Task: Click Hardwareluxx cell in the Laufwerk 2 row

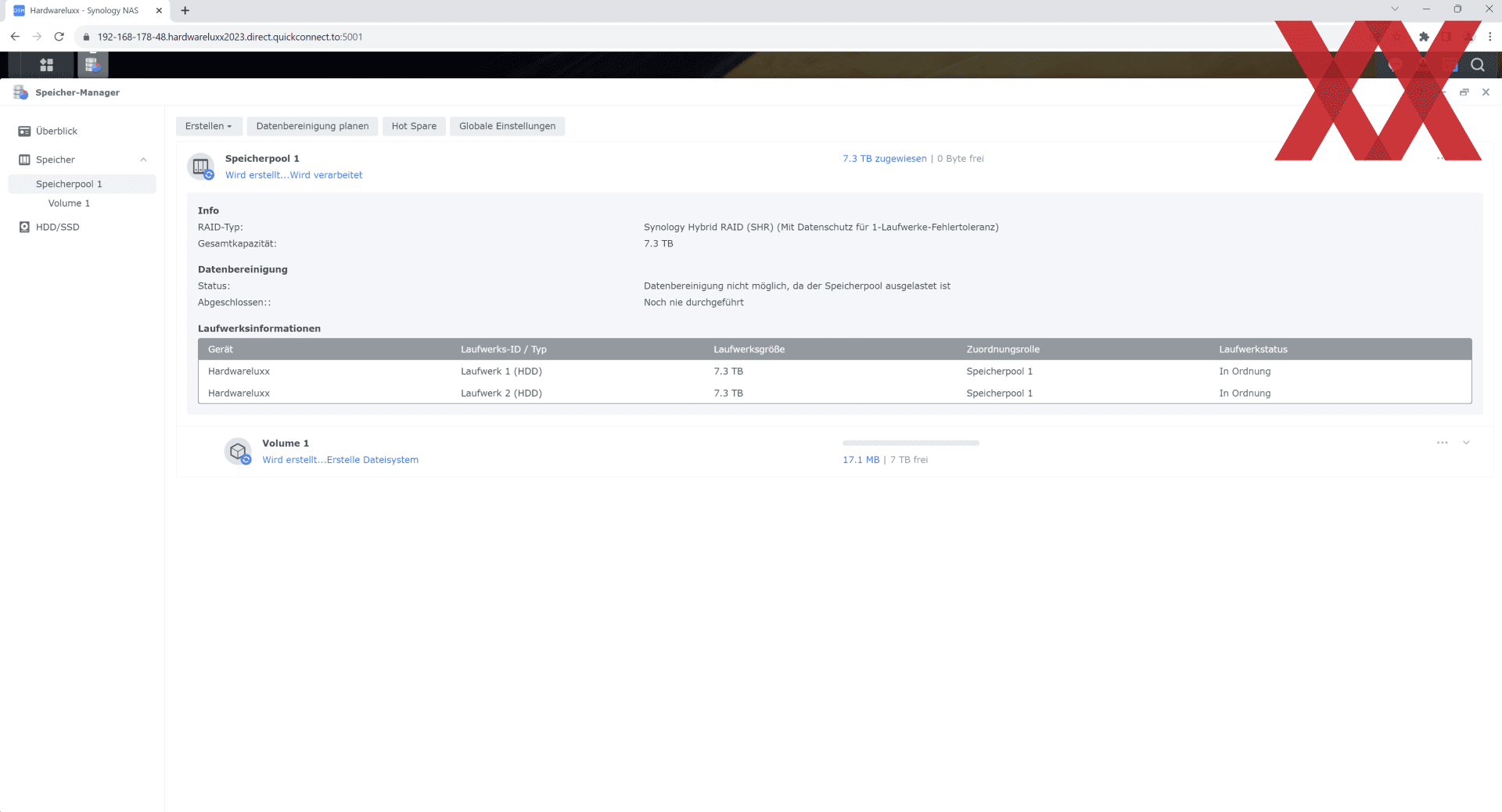Action: click(x=239, y=393)
